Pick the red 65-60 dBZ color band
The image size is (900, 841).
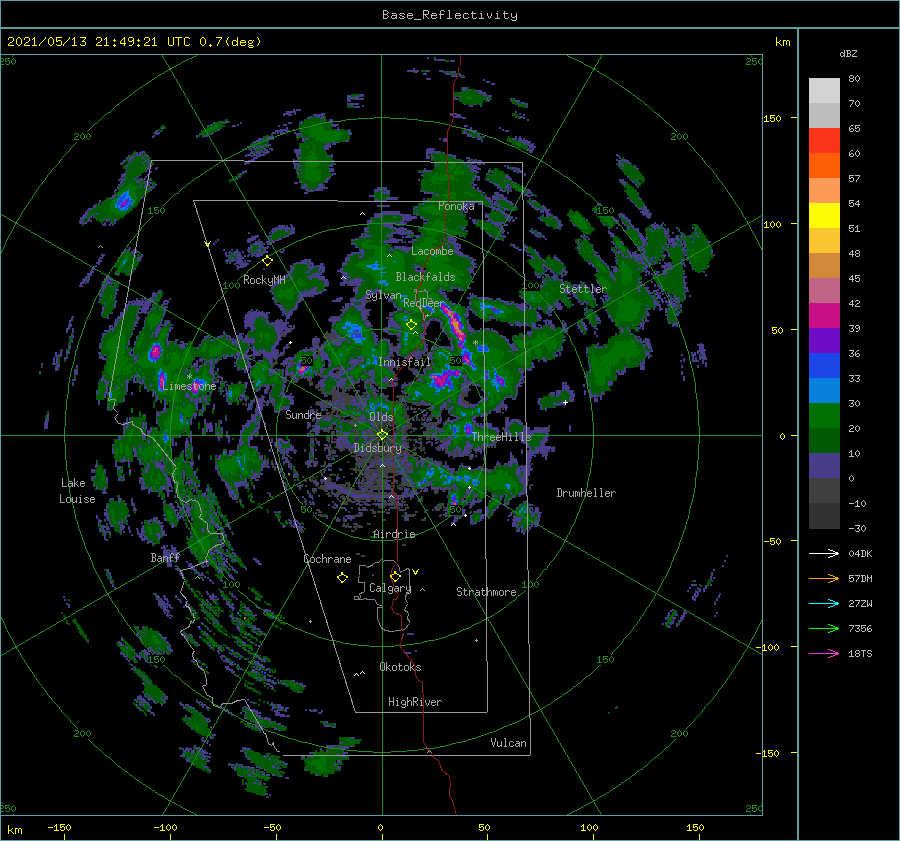pyautogui.click(x=824, y=141)
